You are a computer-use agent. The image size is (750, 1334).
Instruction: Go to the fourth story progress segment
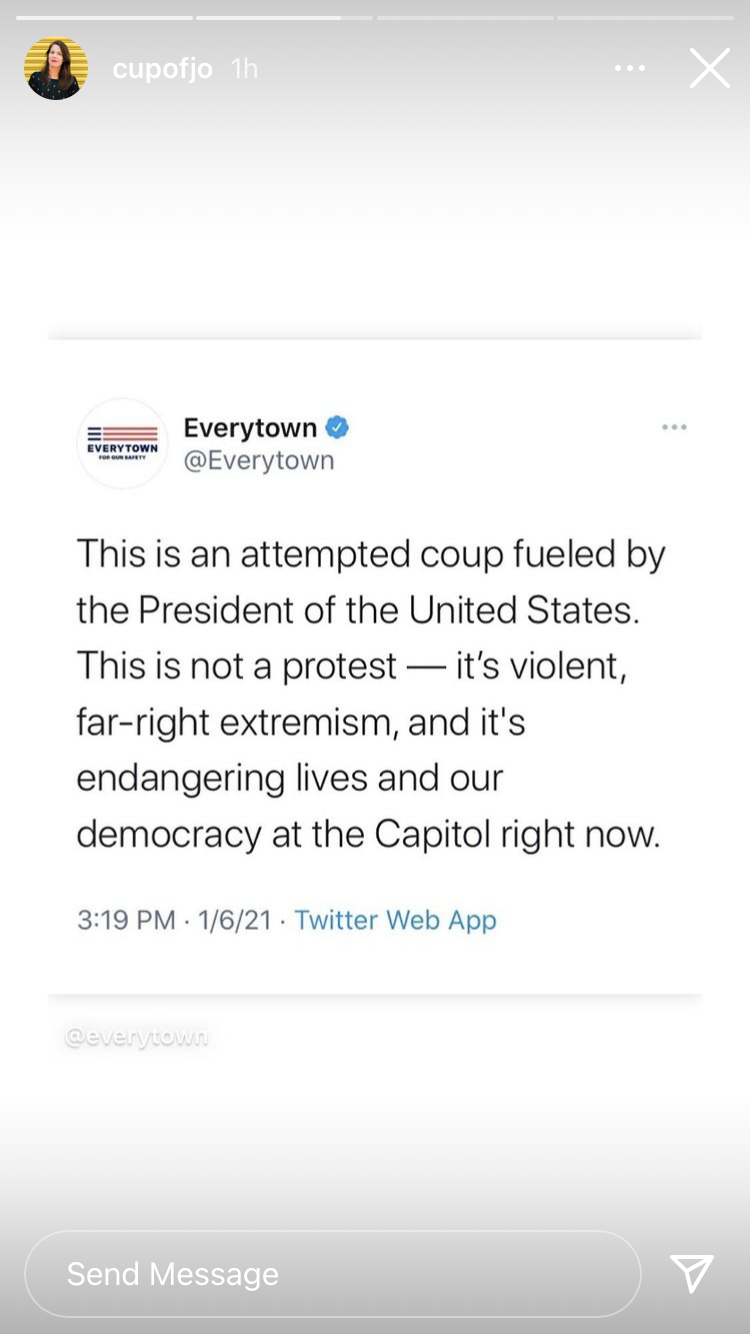click(645, 17)
